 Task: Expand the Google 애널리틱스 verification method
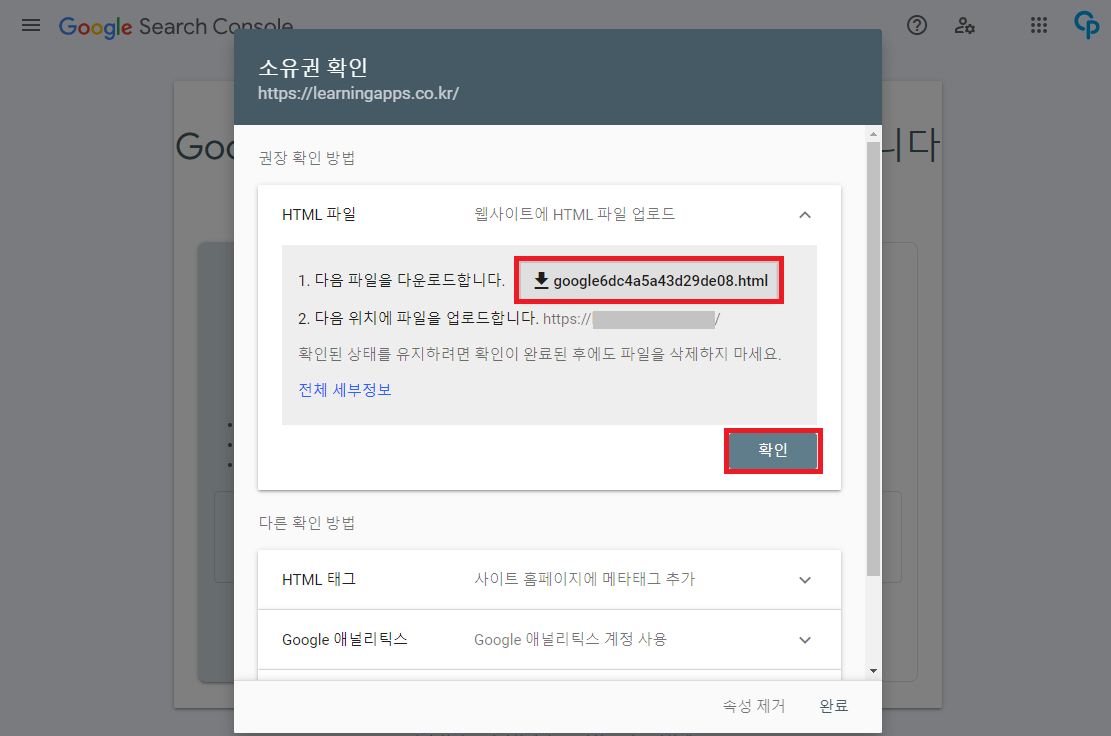[x=805, y=639]
